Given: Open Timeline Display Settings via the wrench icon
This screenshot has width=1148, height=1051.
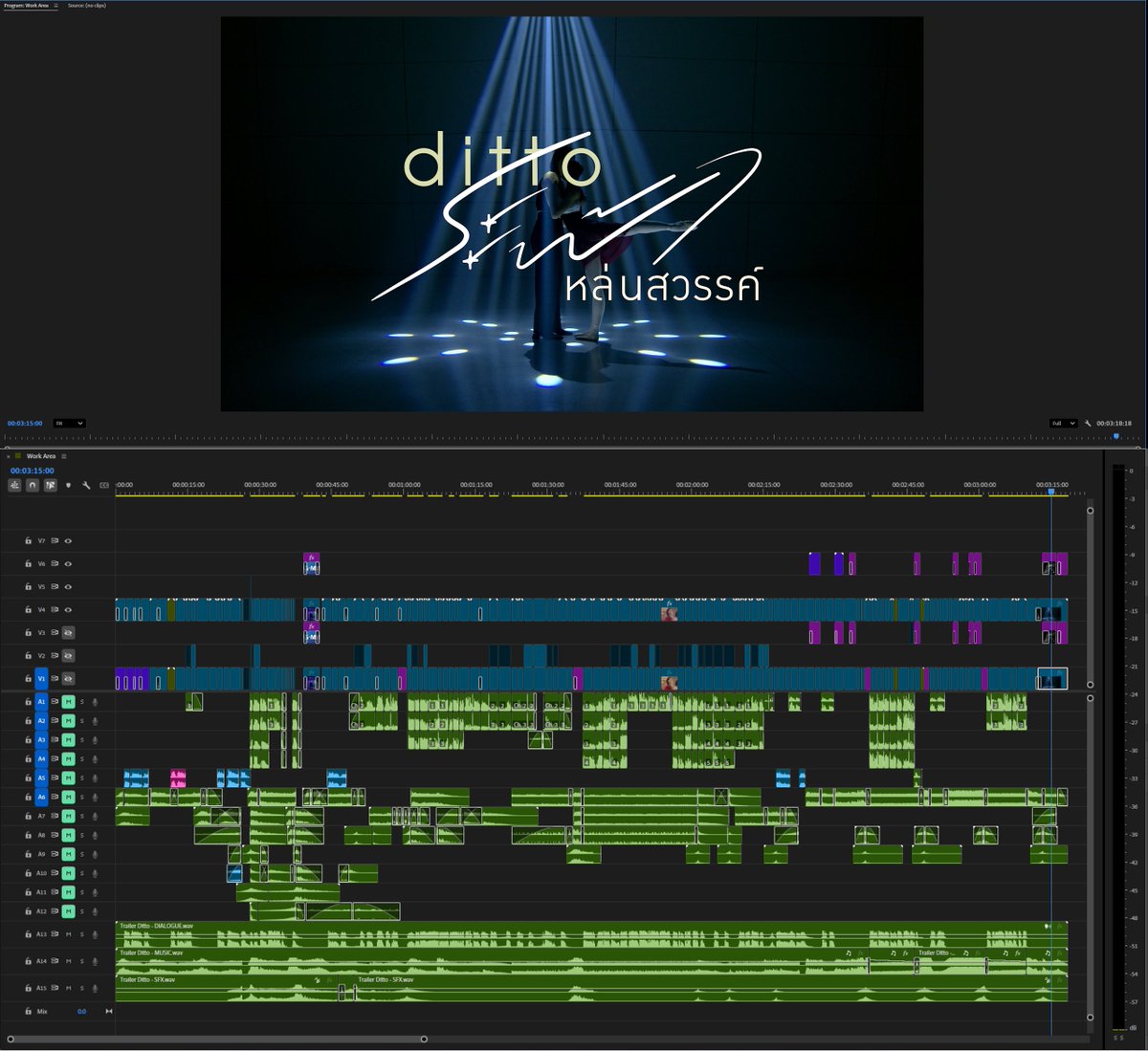Looking at the screenshot, I should point(88,485).
